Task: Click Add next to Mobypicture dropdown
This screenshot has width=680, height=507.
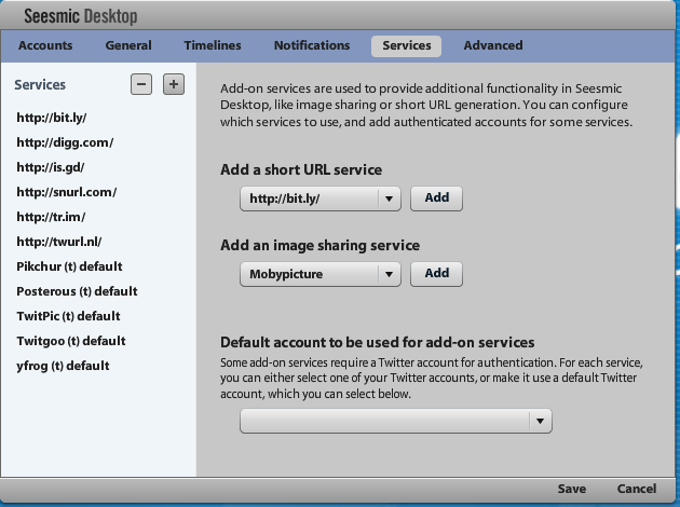Action: click(x=437, y=274)
